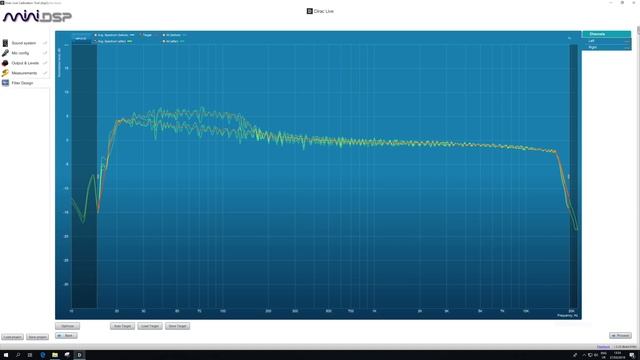This screenshot has width=640, height=360.
Task: Click the right dark frequency limit curtain
Action: [x=573, y=176]
